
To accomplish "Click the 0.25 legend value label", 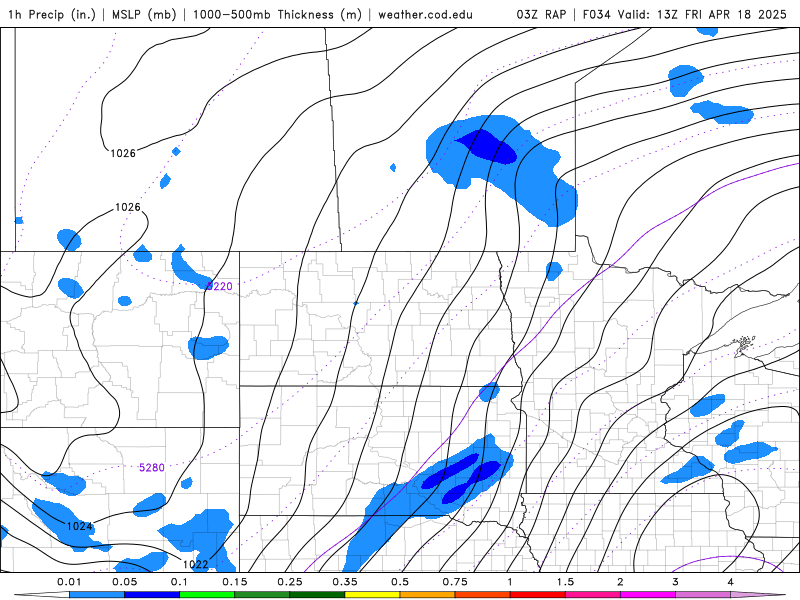I will tap(290, 582).
